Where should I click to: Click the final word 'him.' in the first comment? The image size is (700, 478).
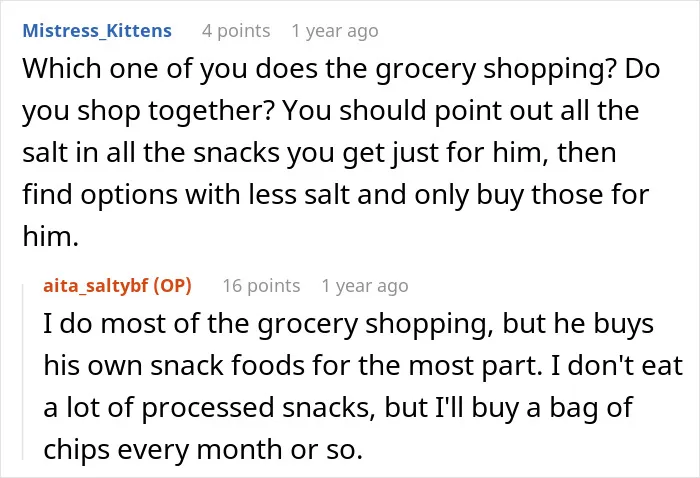coord(50,236)
